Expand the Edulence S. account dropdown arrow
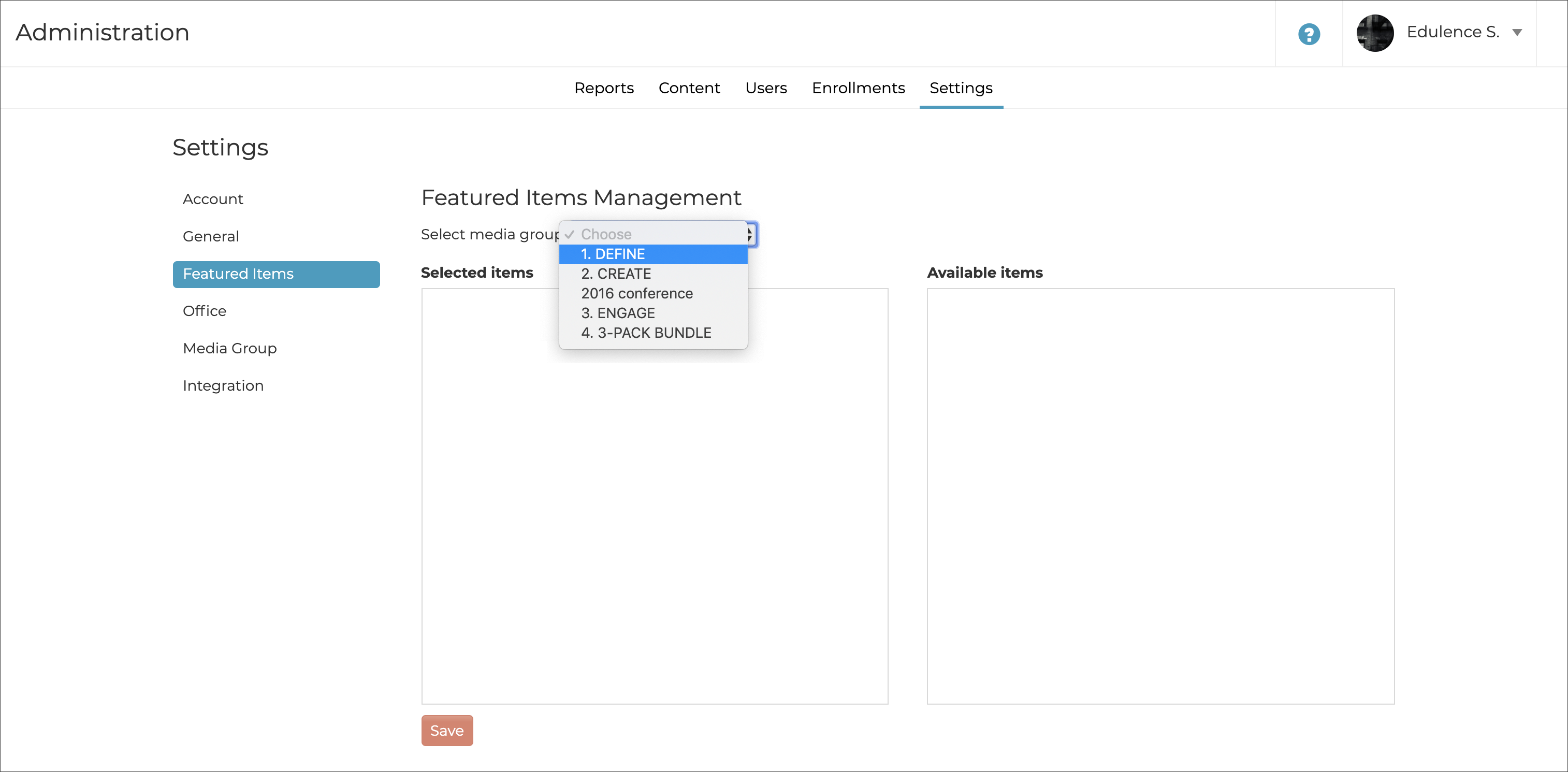Screen dimensions: 1568x772 tap(1517, 33)
